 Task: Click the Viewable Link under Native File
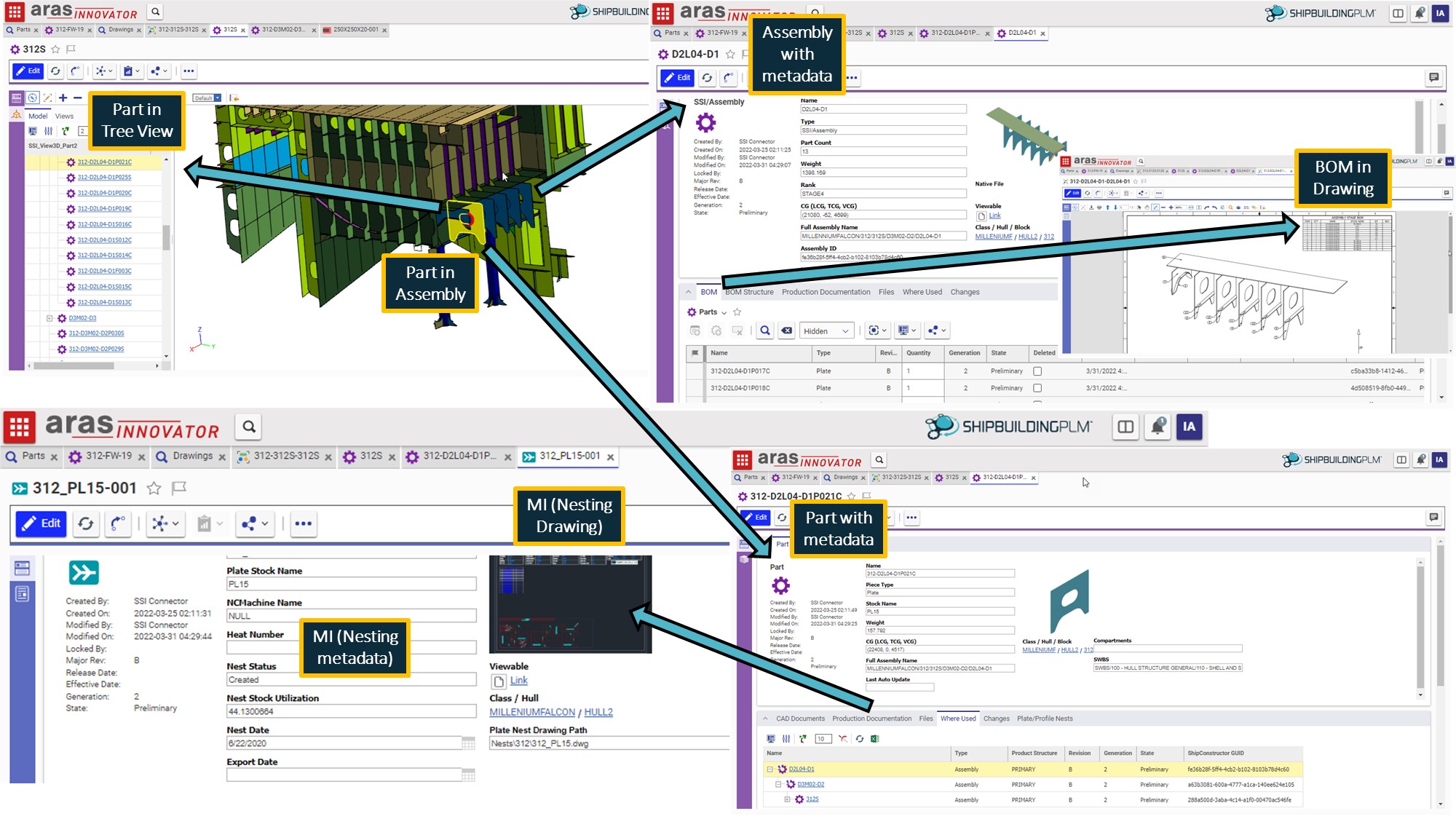click(993, 215)
